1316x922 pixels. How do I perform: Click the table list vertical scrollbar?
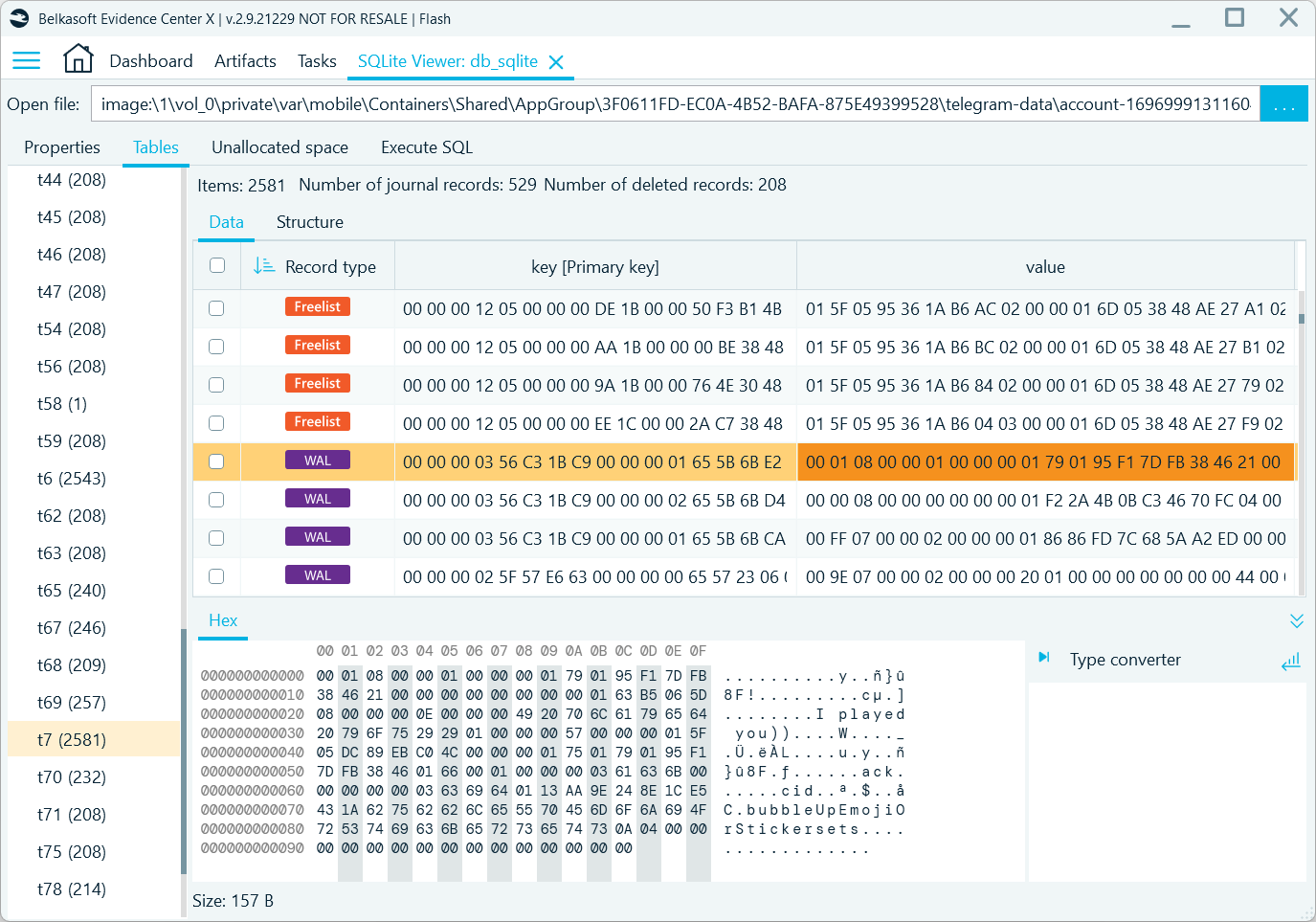pos(183,747)
